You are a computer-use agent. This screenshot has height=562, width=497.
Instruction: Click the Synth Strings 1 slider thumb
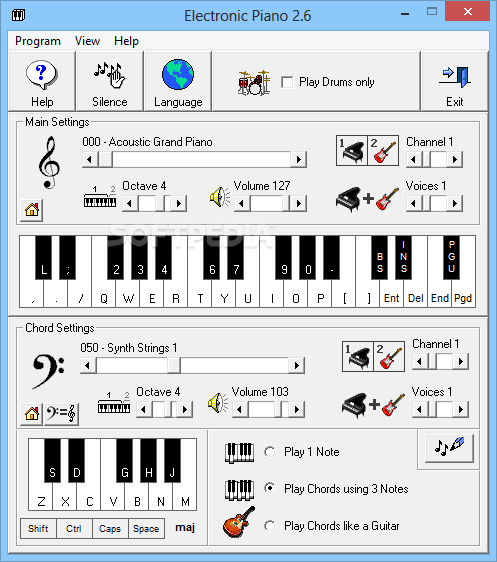174,365
